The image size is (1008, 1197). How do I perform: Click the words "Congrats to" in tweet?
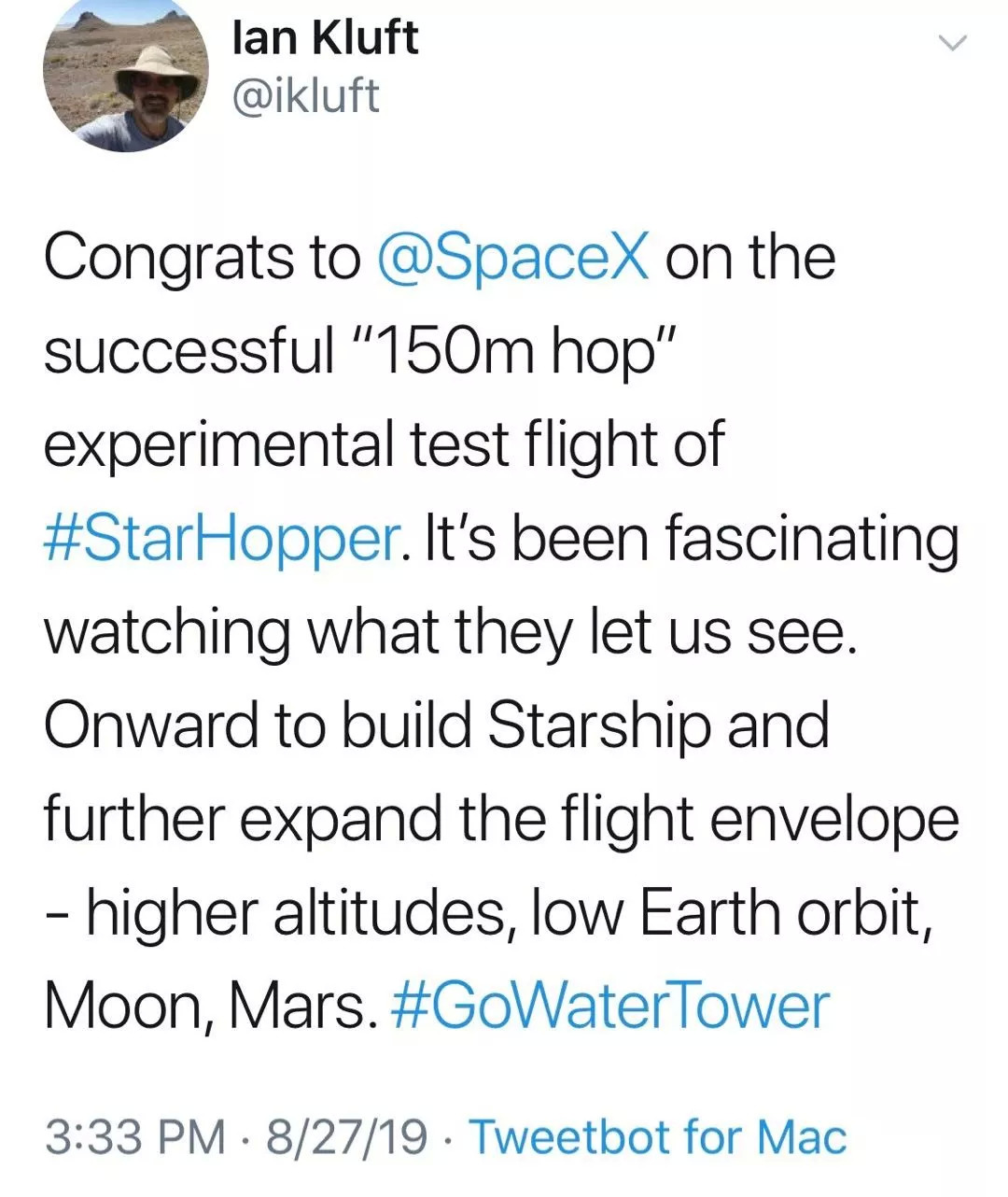202,258
